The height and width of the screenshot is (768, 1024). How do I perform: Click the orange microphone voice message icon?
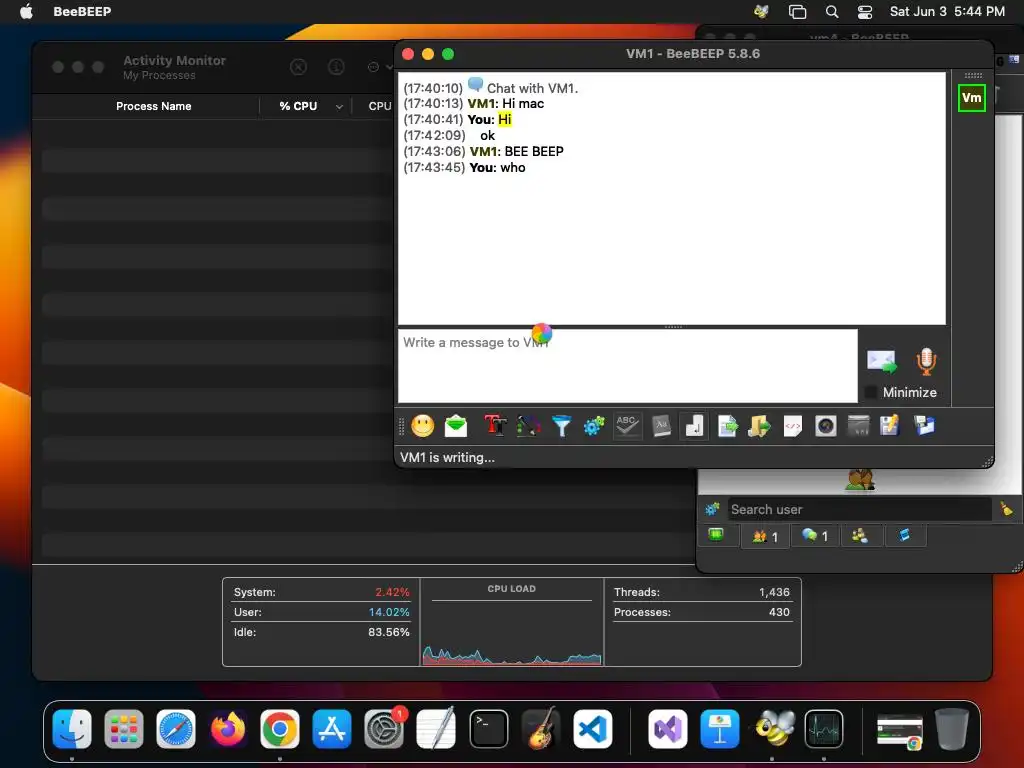(x=926, y=362)
